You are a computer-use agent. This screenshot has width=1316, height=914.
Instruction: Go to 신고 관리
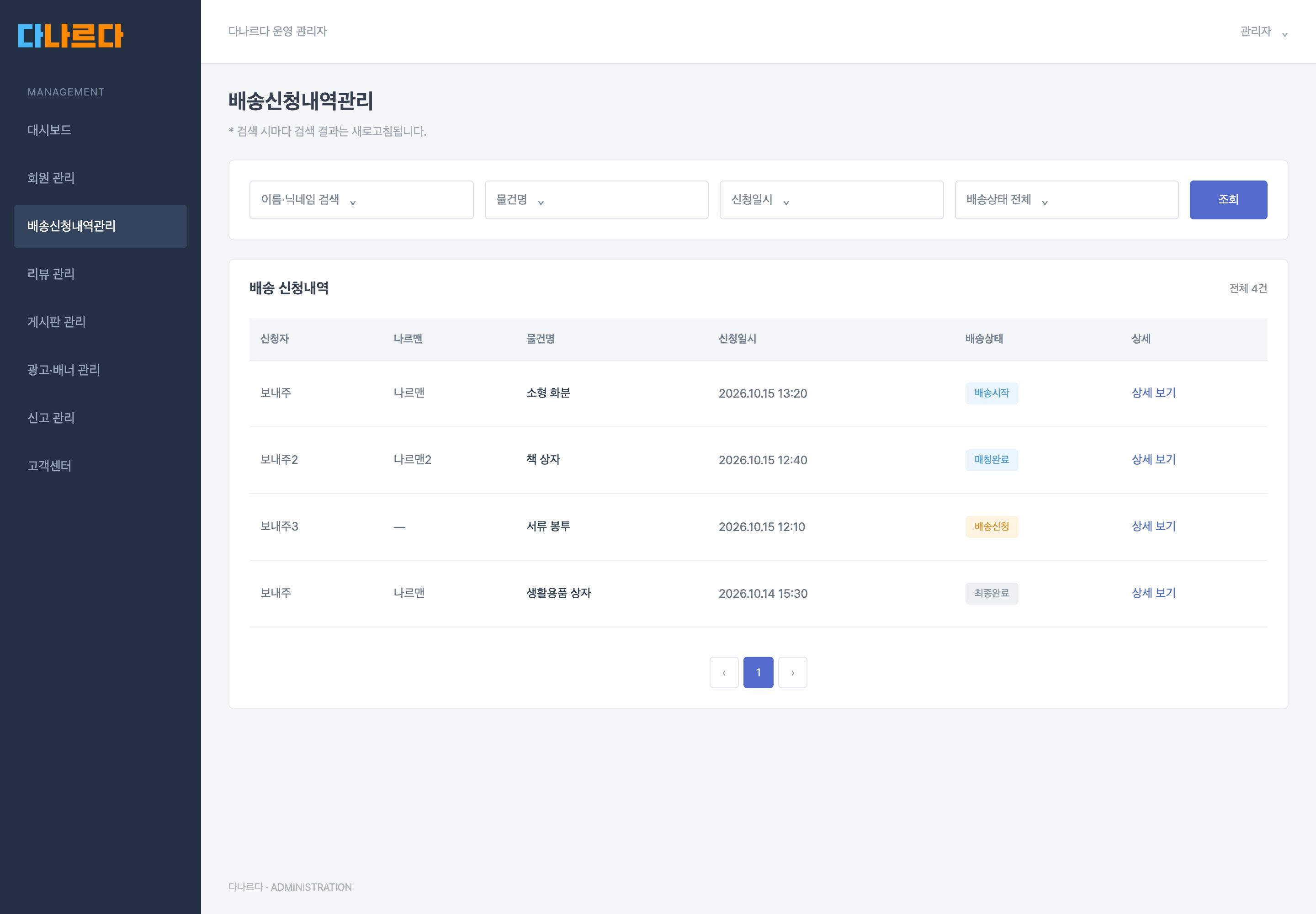100,419
